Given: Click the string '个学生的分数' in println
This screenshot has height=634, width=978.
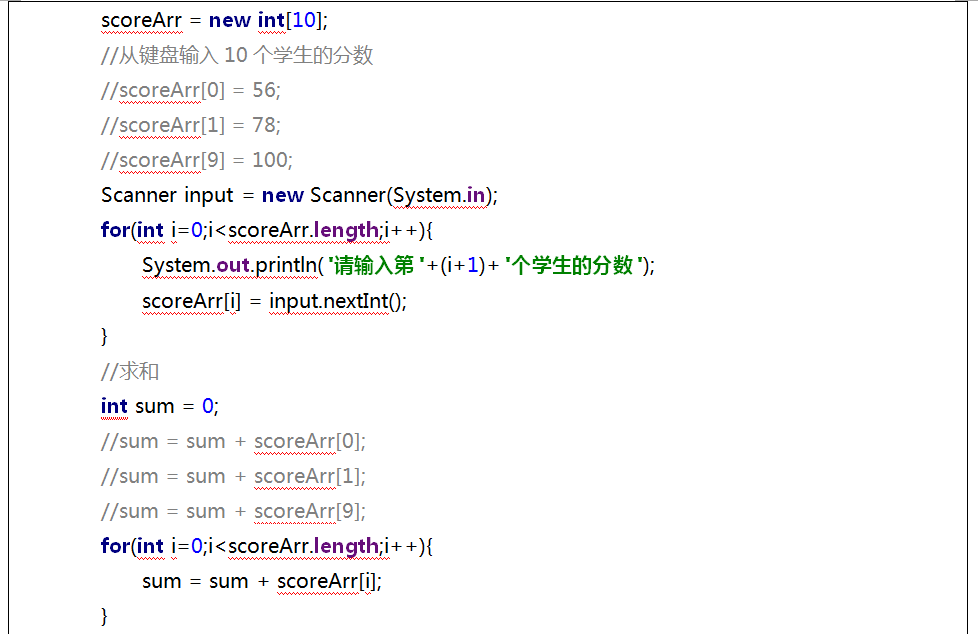Looking at the screenshot, I should coord(573,266).
